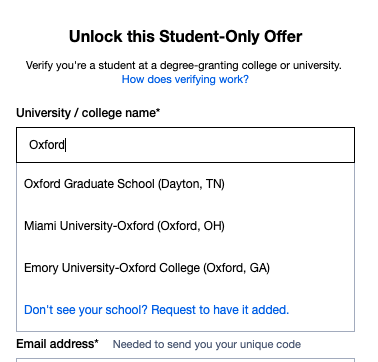Click the university name field containing "Oxford"
378x362 pixels.
click(x=185, y=145)
